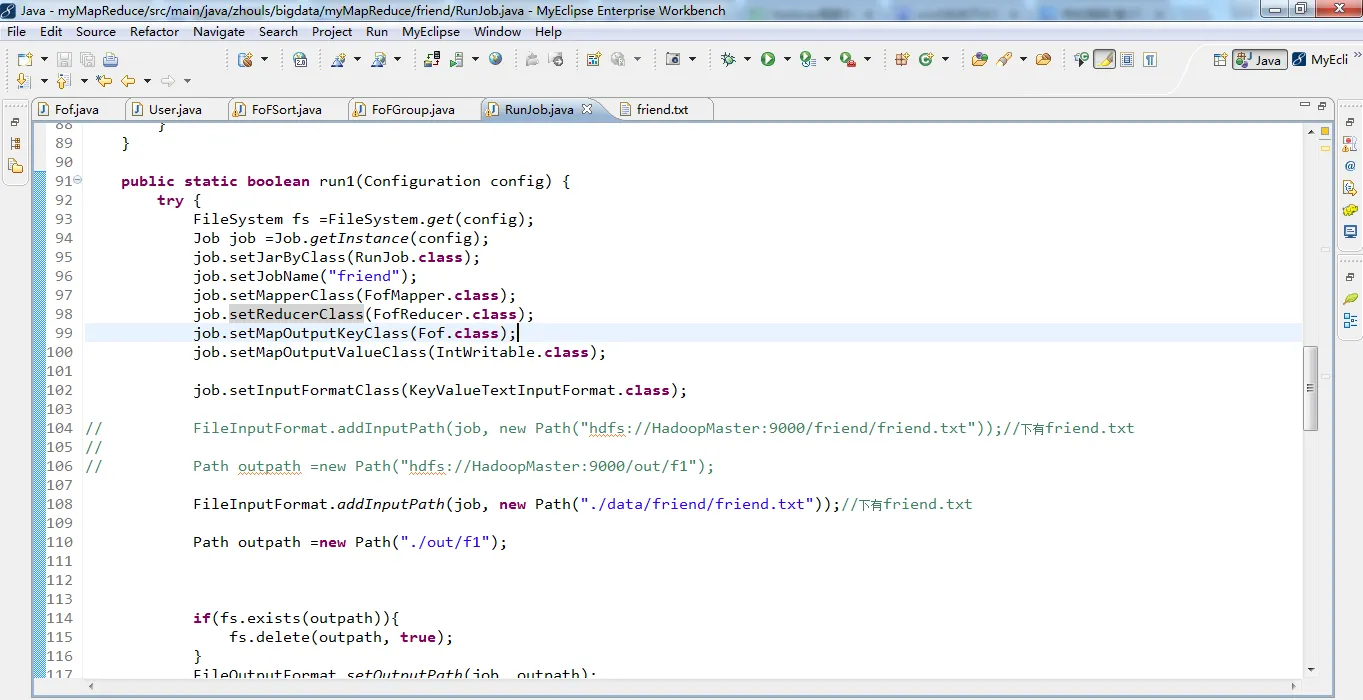Collapse the run1 method fold at line 91

click(78, 181)
